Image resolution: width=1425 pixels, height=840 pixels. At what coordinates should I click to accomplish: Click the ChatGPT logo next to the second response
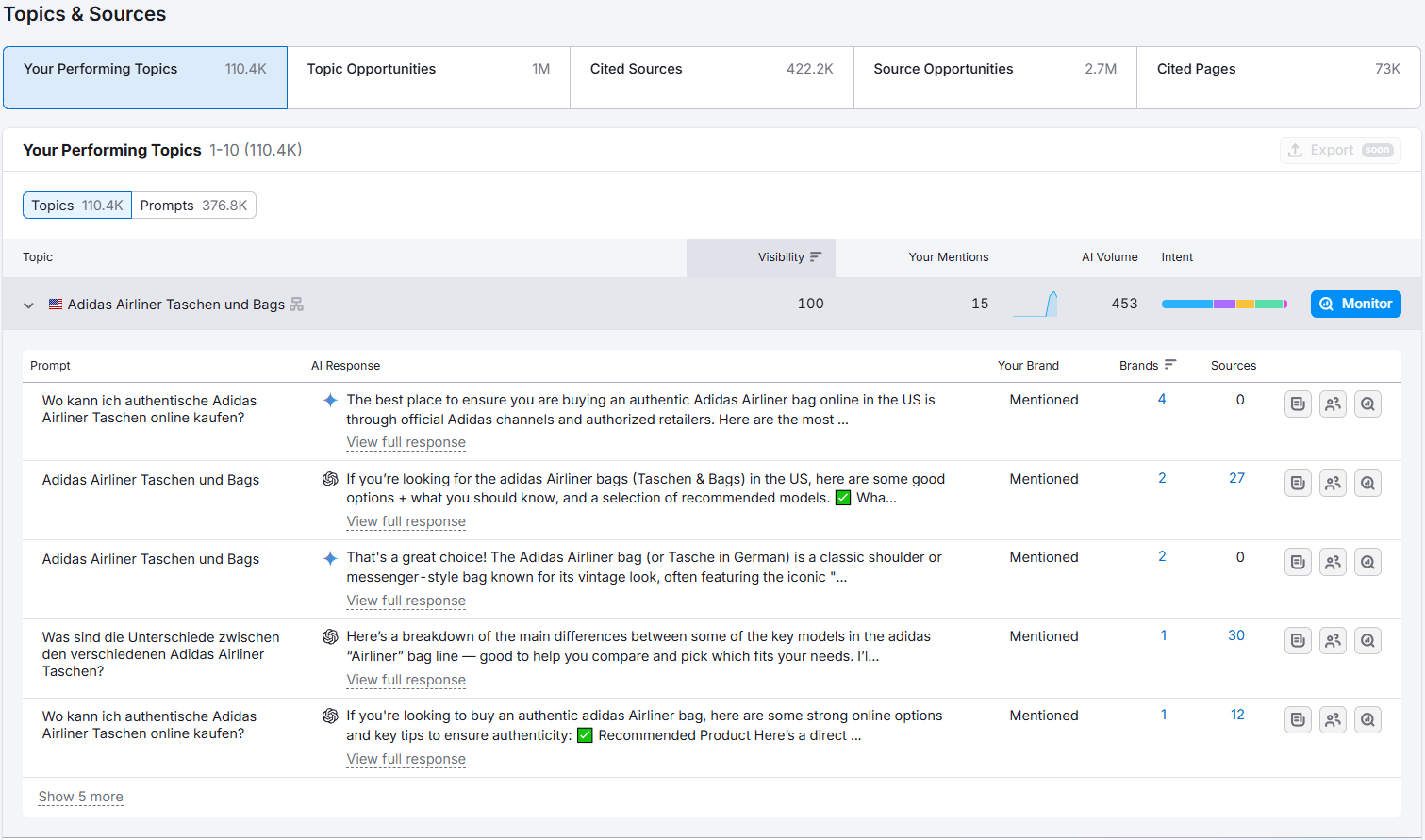[330, 479]
